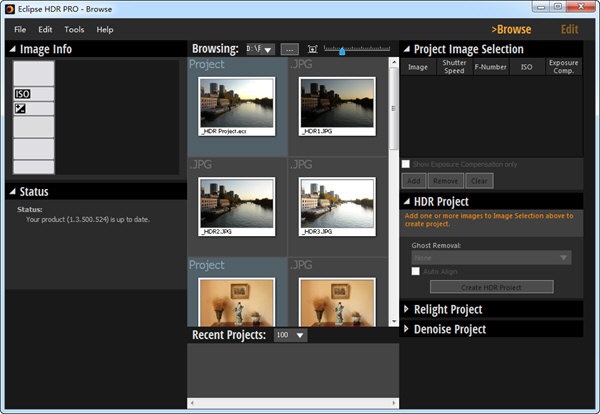
Task: Click the ISO icon in Image Info
Action: point(22,94)
